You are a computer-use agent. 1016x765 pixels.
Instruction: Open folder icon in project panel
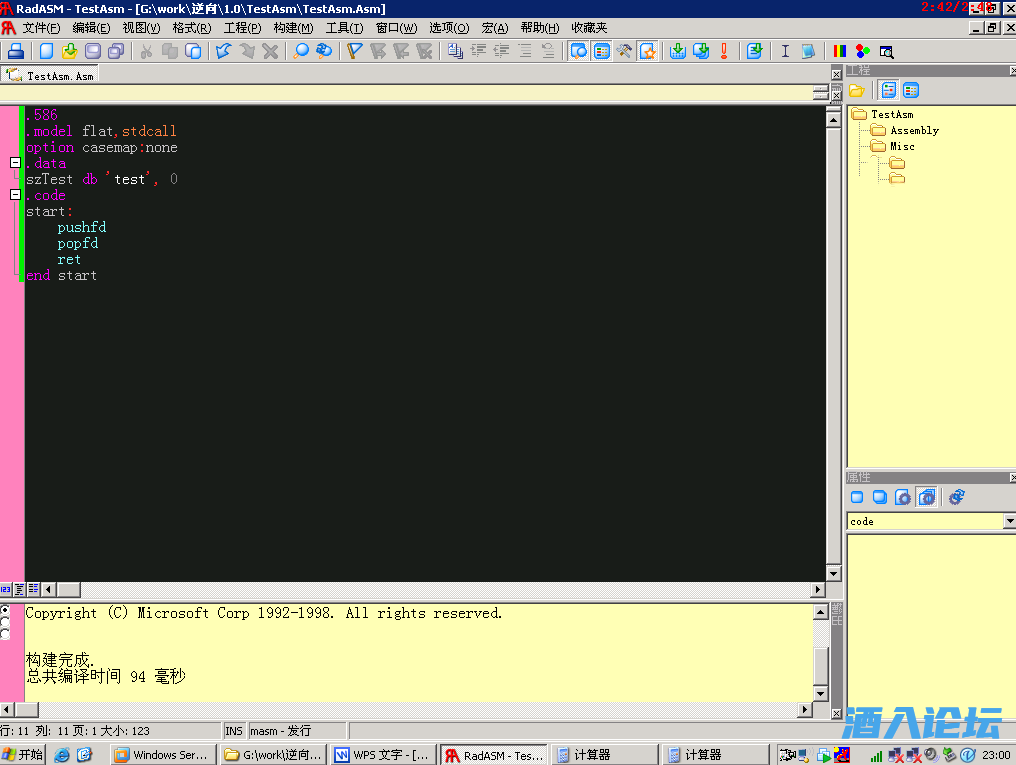(857, 90)
